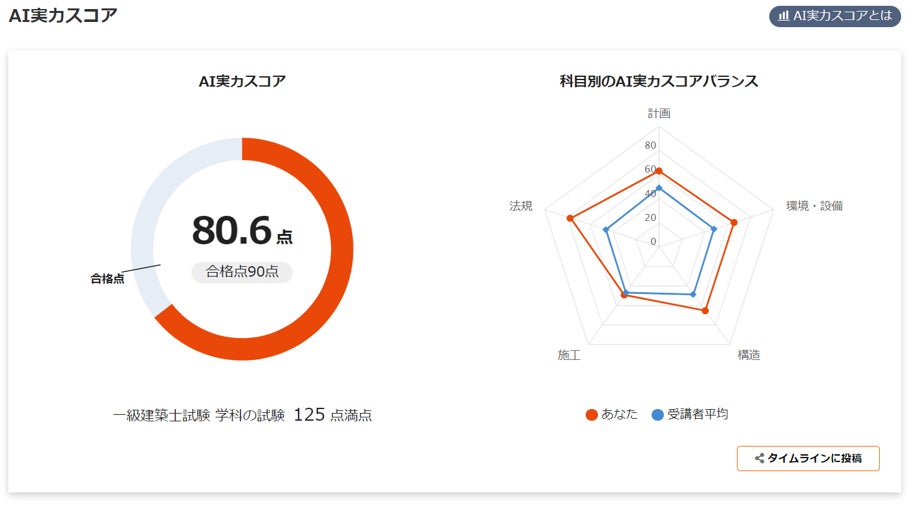Select the 計画 axis label
This screenshot has height=506, width=916.
click(658, 114)
